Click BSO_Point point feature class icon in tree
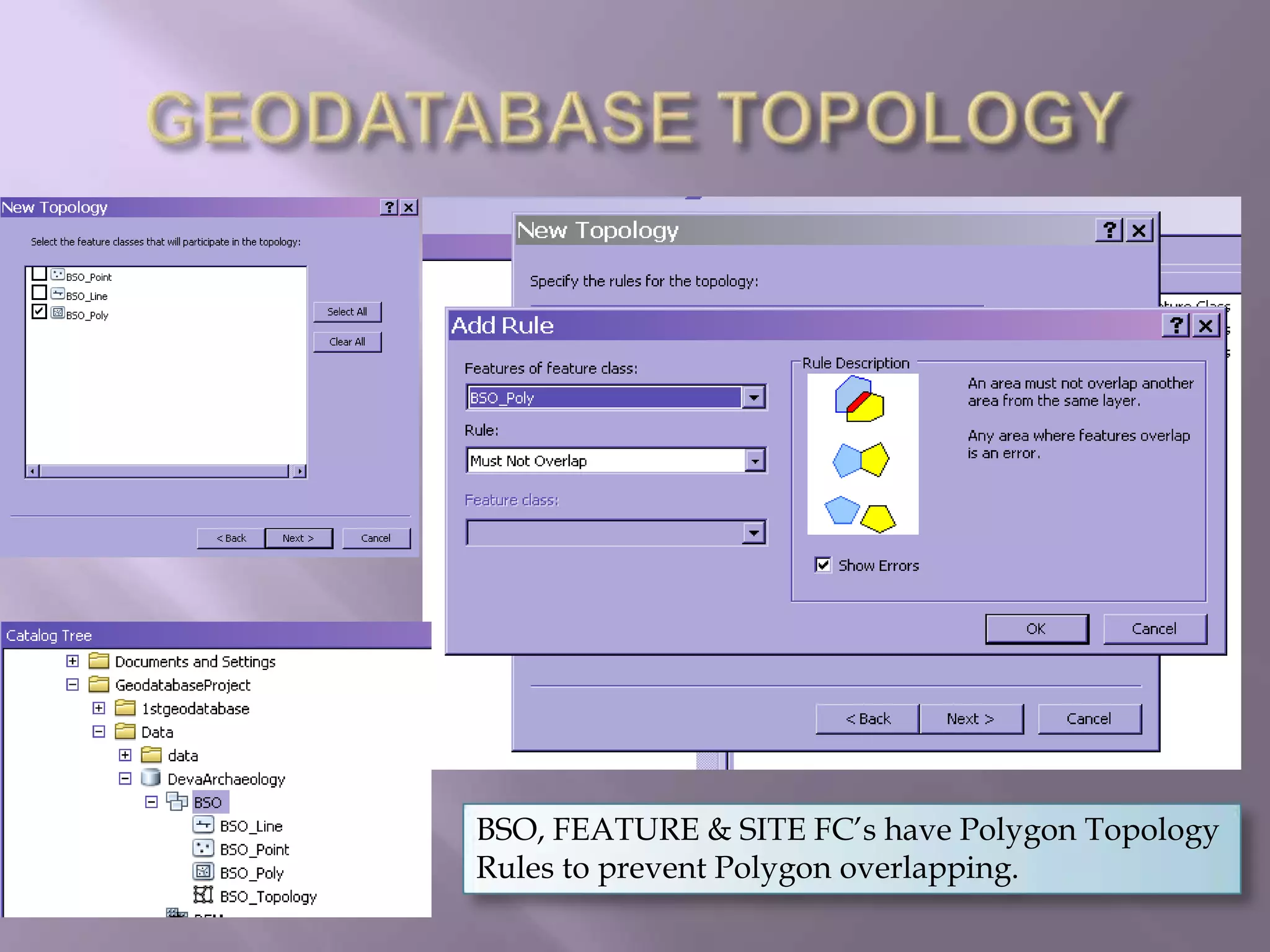Viewport: 1270px width, 952px height. coord(203,848)
